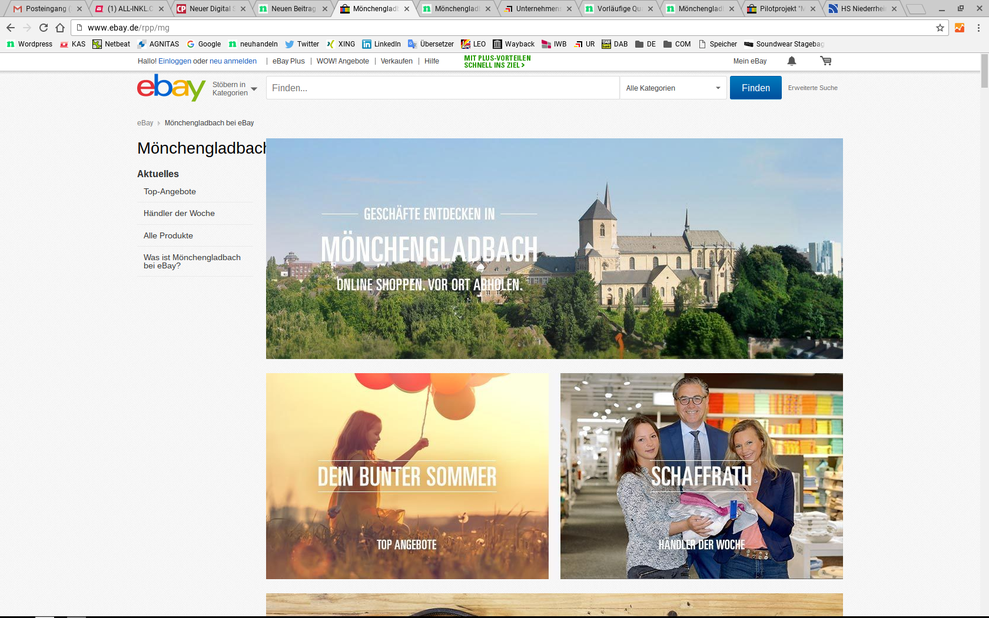Open Chrome three-dot menu
Screen dimensions: 989x618
(978, 28)
